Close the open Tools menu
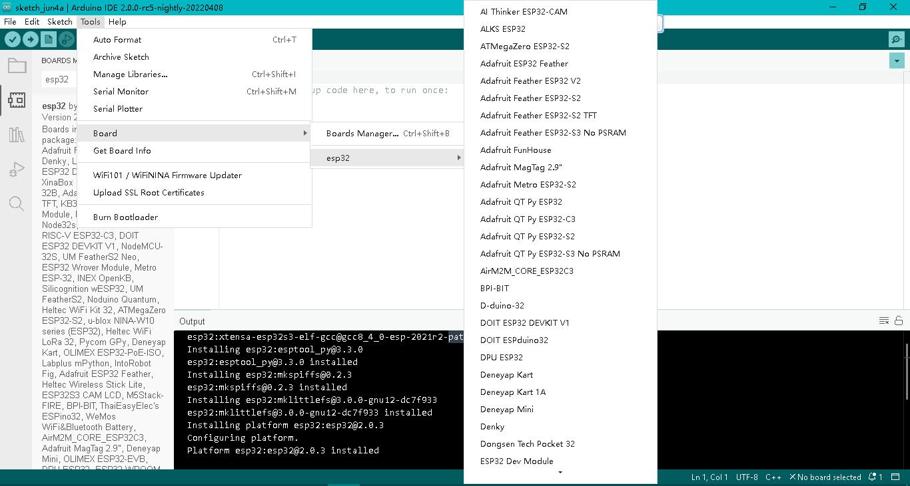Image resolution: width=910 pixels, height=486 pixels. (x=91, y=21)
